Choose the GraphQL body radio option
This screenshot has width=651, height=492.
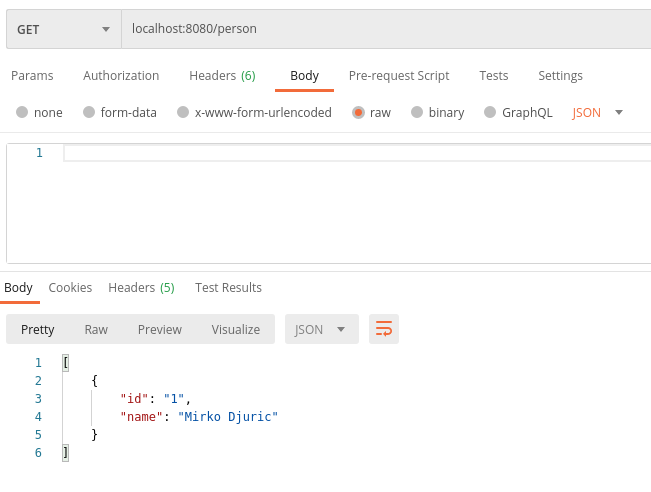click(x=490, y=112)
